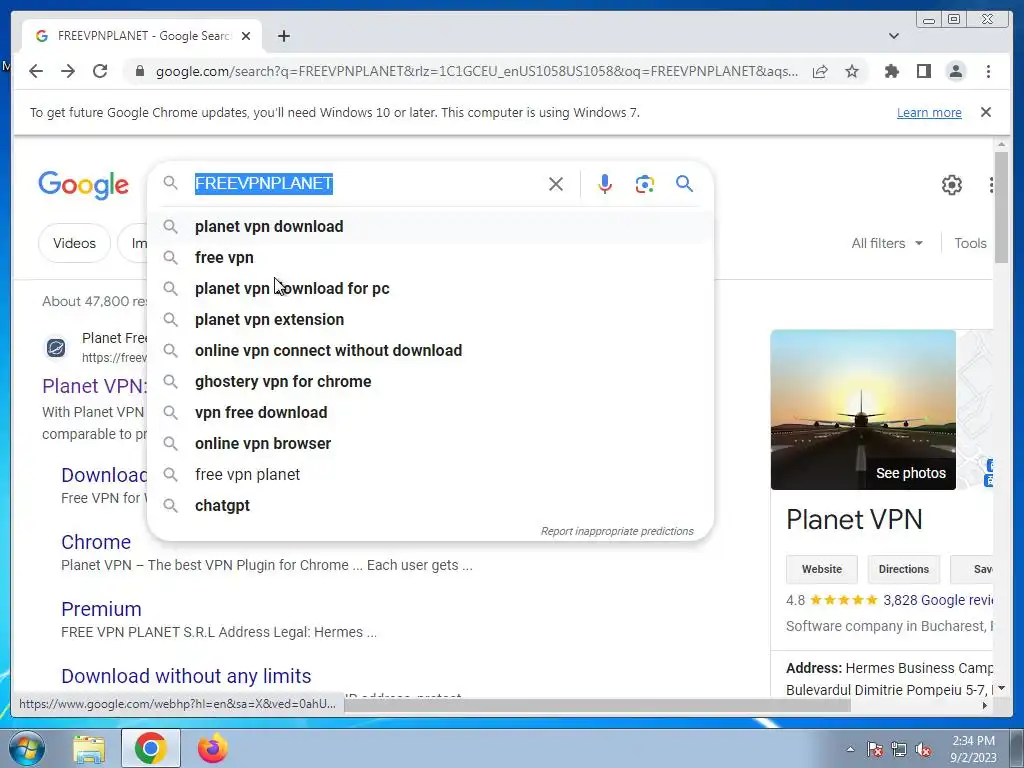The image size is (1024, 768).
Task: Choose suggestion planet vpn extension
Action: click(430, 319)
